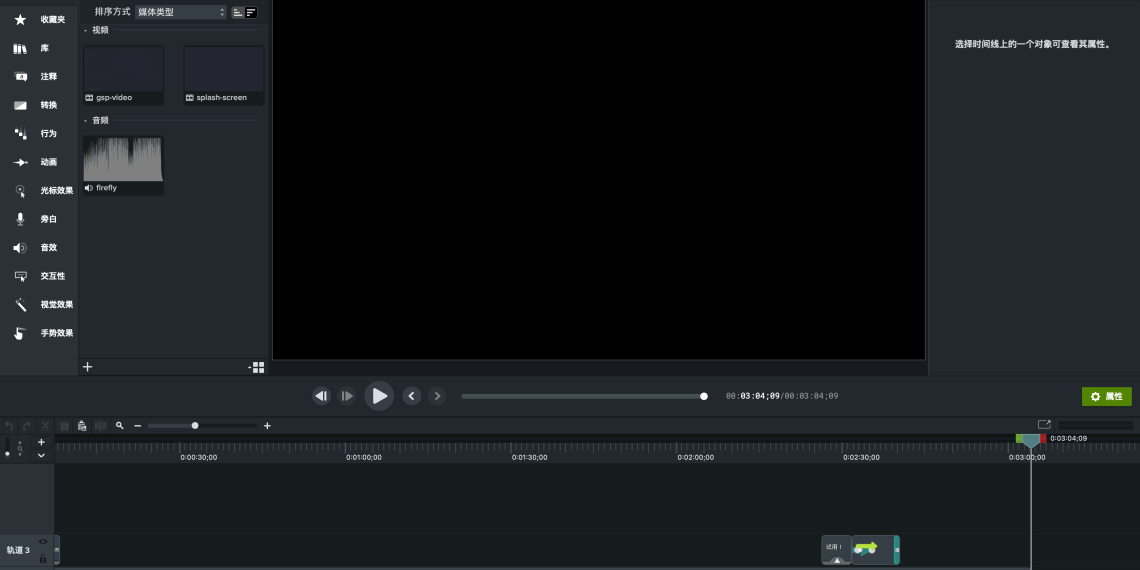The image size is (1140, 570).
Task: Switch media bin sort to descending order
Action: (x=251, y=12)
